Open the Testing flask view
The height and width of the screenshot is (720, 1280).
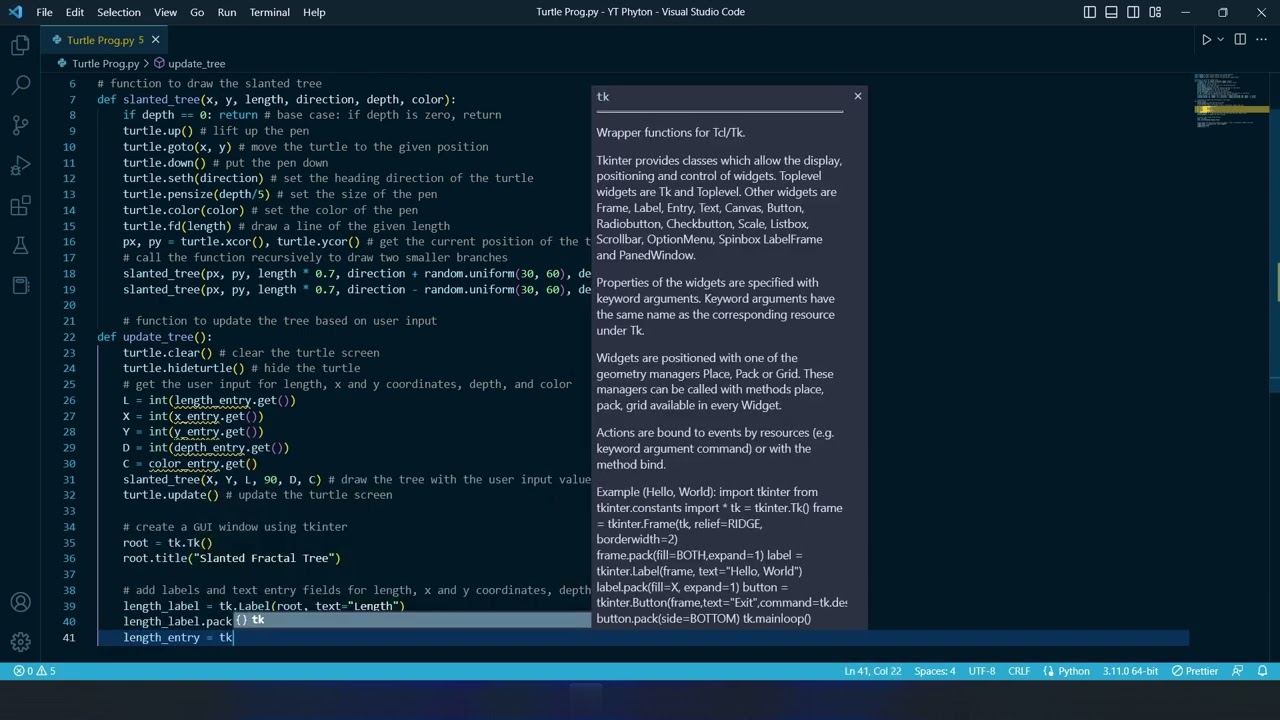coord(20,246)
